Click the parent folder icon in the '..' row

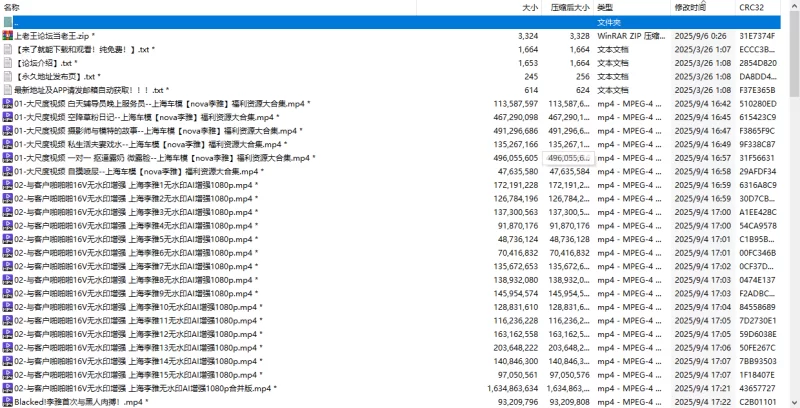8,22
